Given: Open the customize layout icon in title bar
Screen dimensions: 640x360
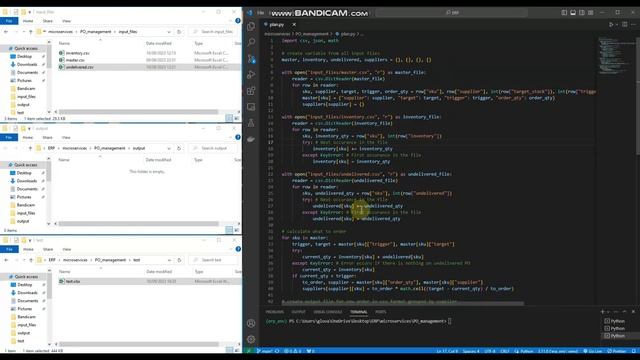Looking at the screenshot, I should click(x=591, y=13).
